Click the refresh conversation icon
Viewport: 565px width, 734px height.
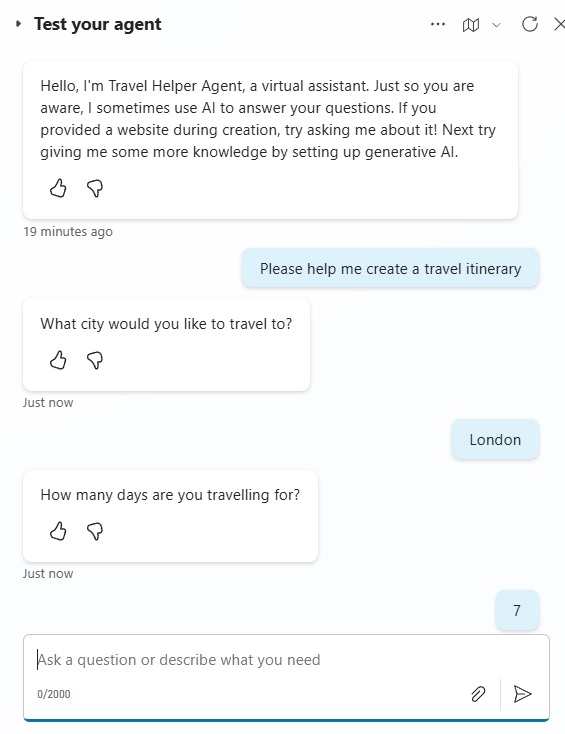coord(530,24)
